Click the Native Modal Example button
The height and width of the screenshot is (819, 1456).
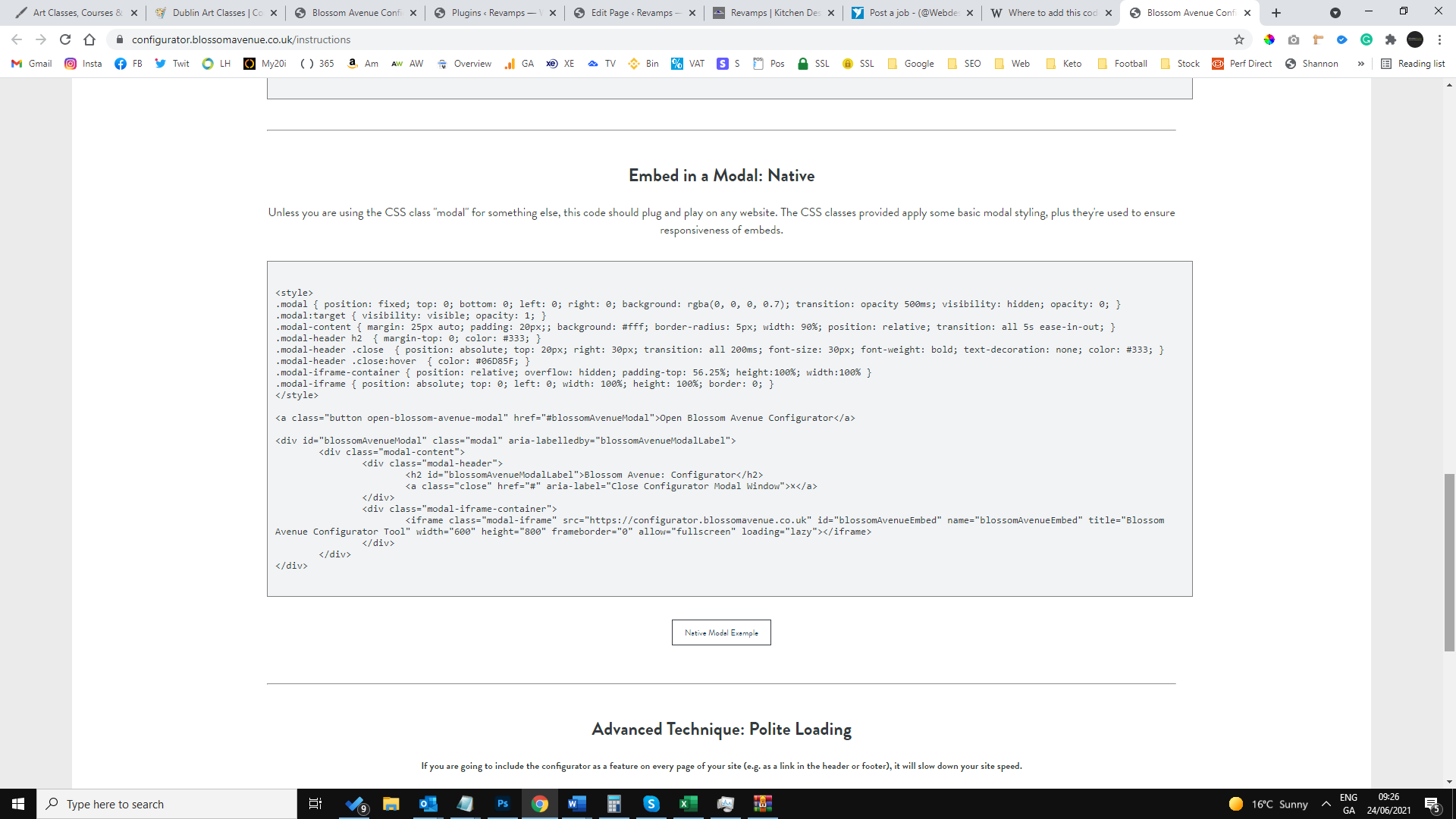tap(721, 632)
